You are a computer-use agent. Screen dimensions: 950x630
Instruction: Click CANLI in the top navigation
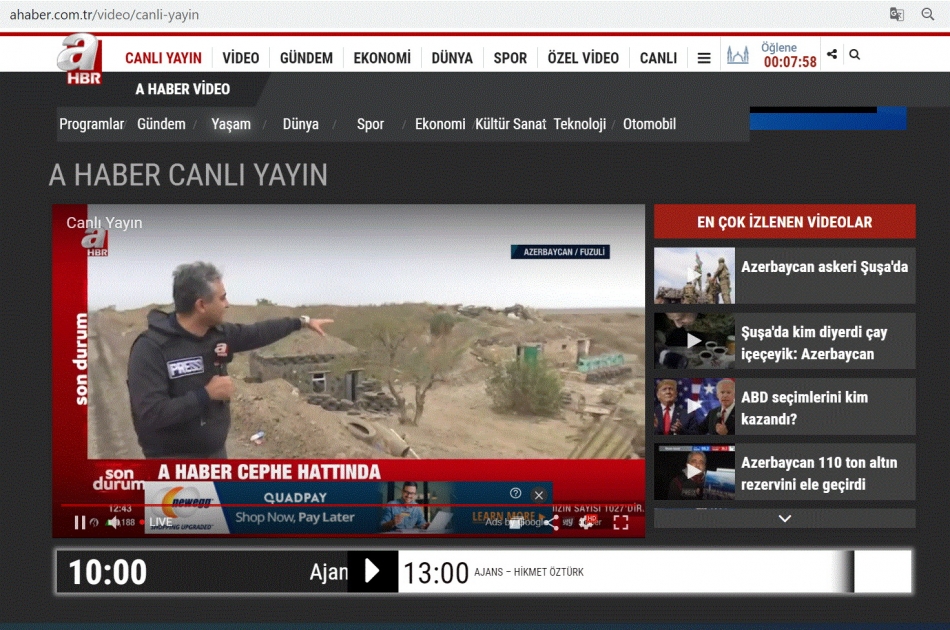(x=659, y=58)
